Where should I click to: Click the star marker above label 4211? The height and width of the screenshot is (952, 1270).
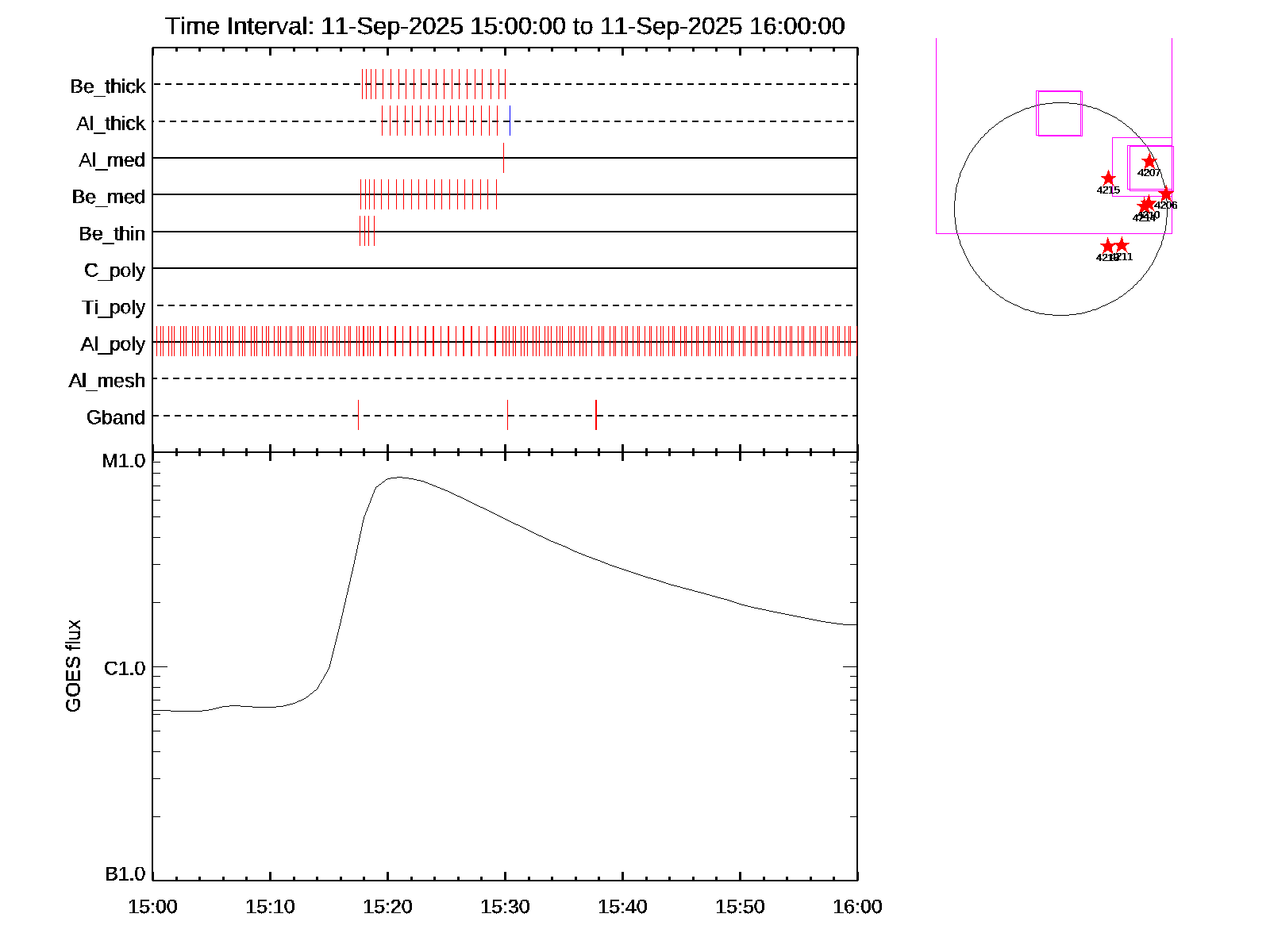[x=1122, y=245]
